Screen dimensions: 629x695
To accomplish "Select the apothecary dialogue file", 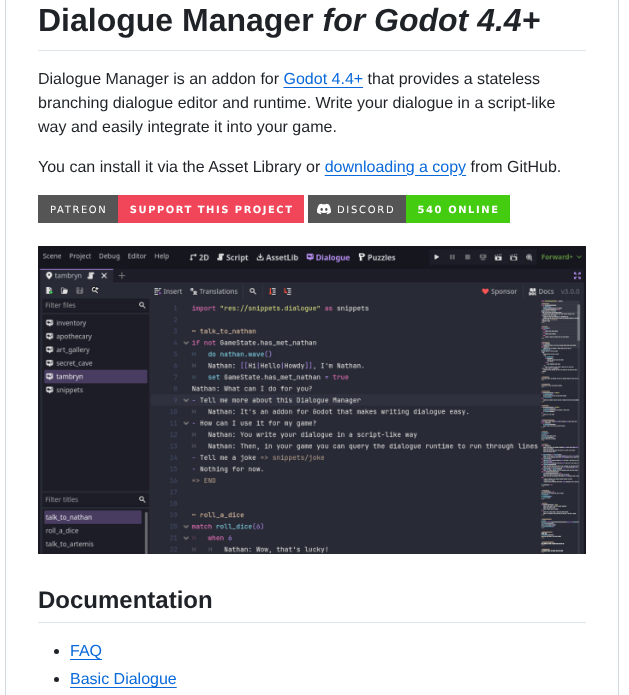I will point(95,336).
